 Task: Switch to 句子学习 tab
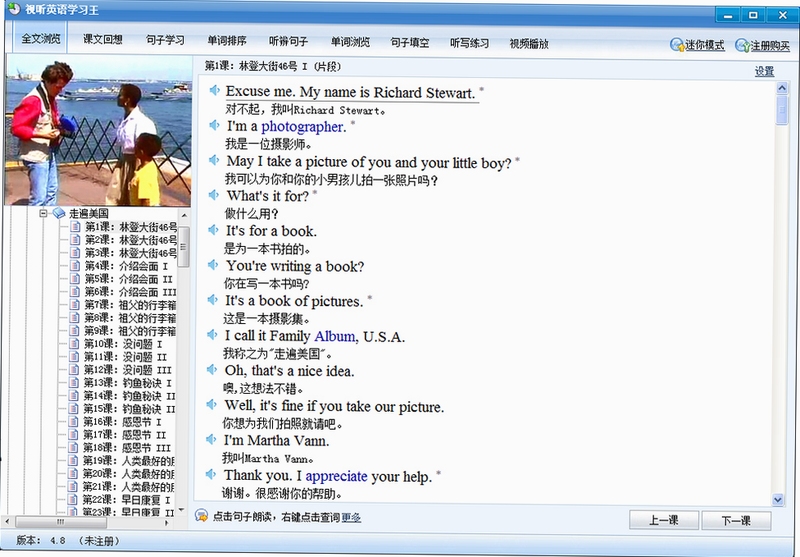pos(165,40)
